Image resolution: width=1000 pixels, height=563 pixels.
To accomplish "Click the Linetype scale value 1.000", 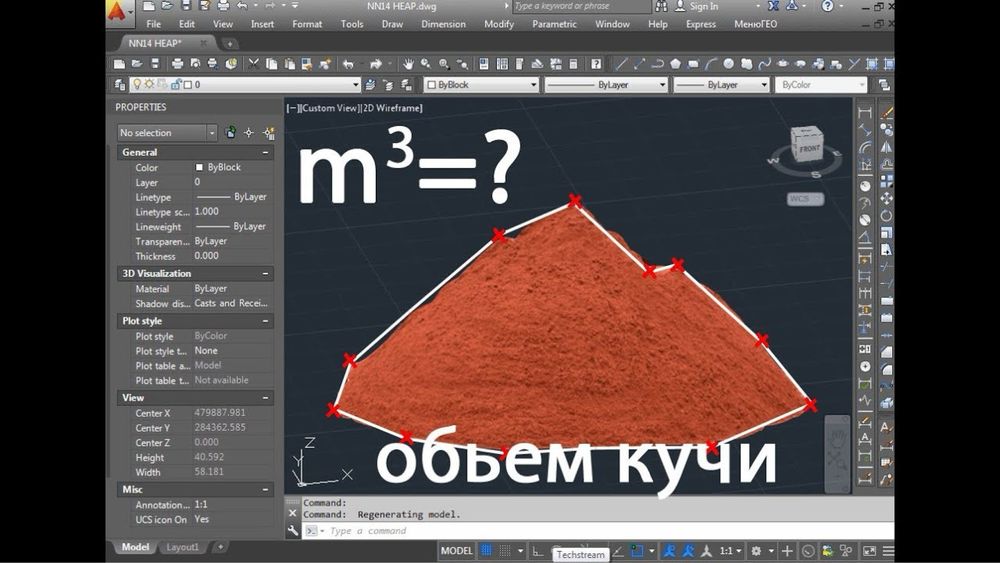I will 207,211.
